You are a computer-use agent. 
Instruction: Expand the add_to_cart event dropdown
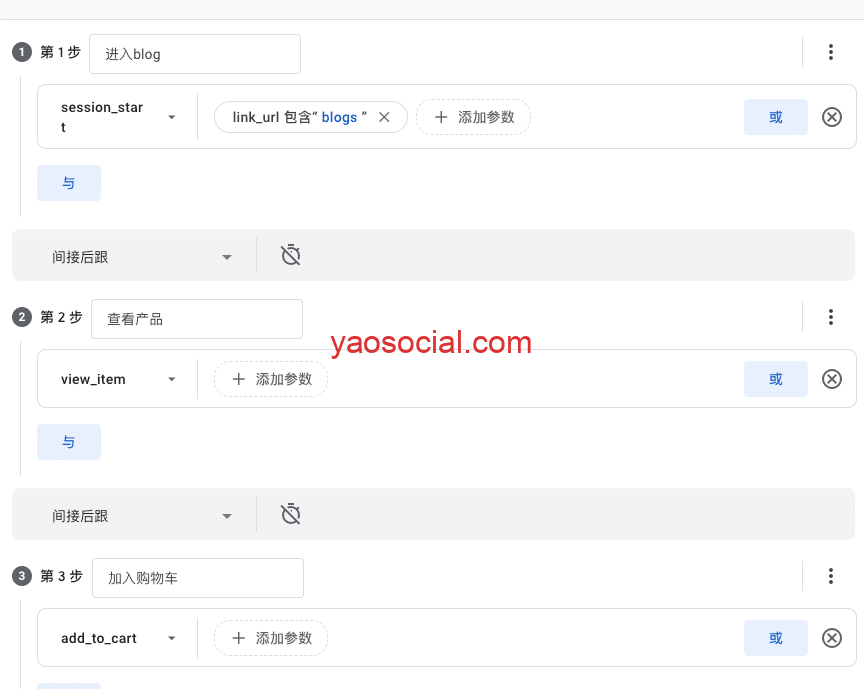pyautogui.click(x=171, y=638)
